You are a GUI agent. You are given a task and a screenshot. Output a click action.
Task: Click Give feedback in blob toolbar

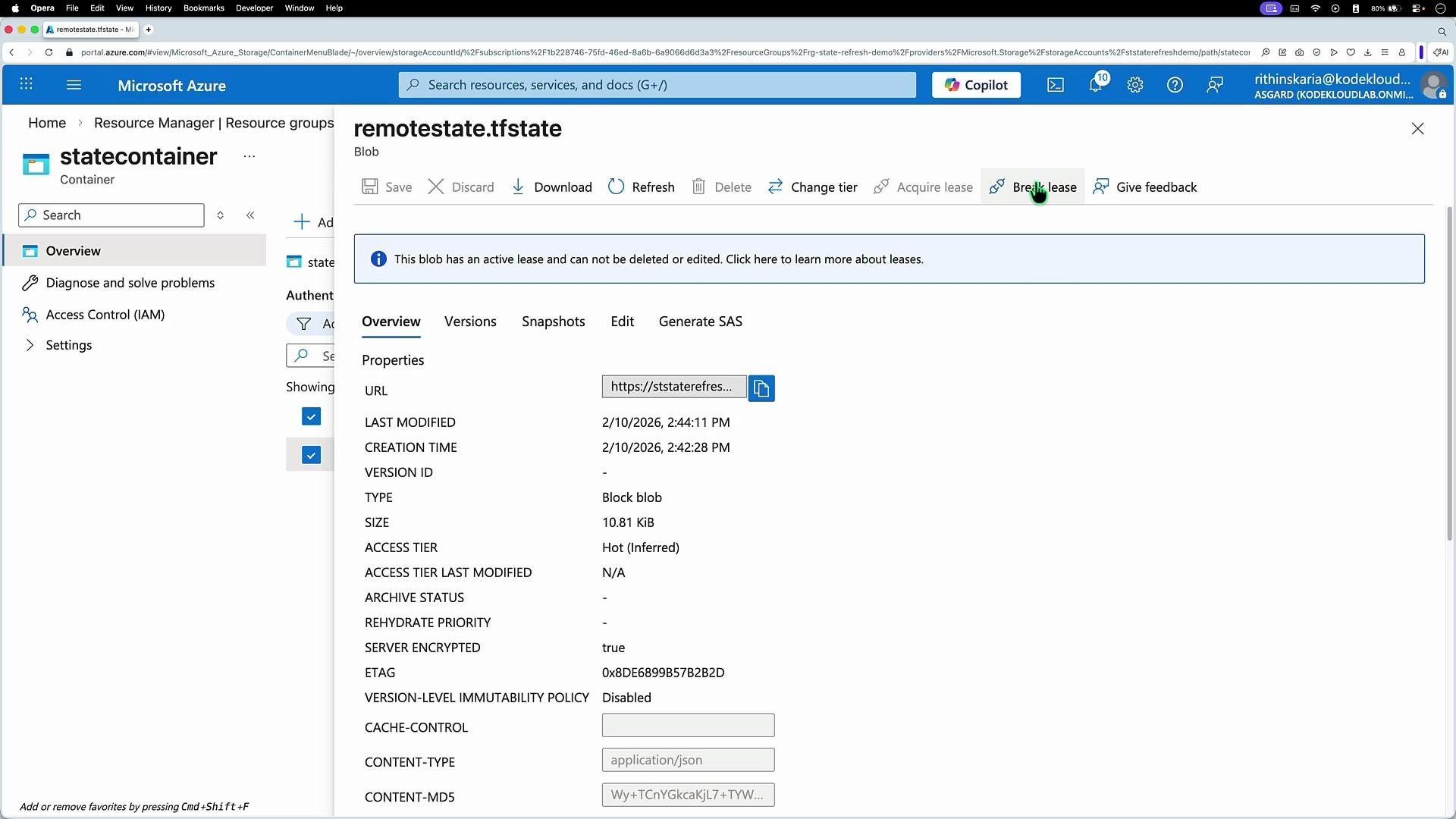1145,187
